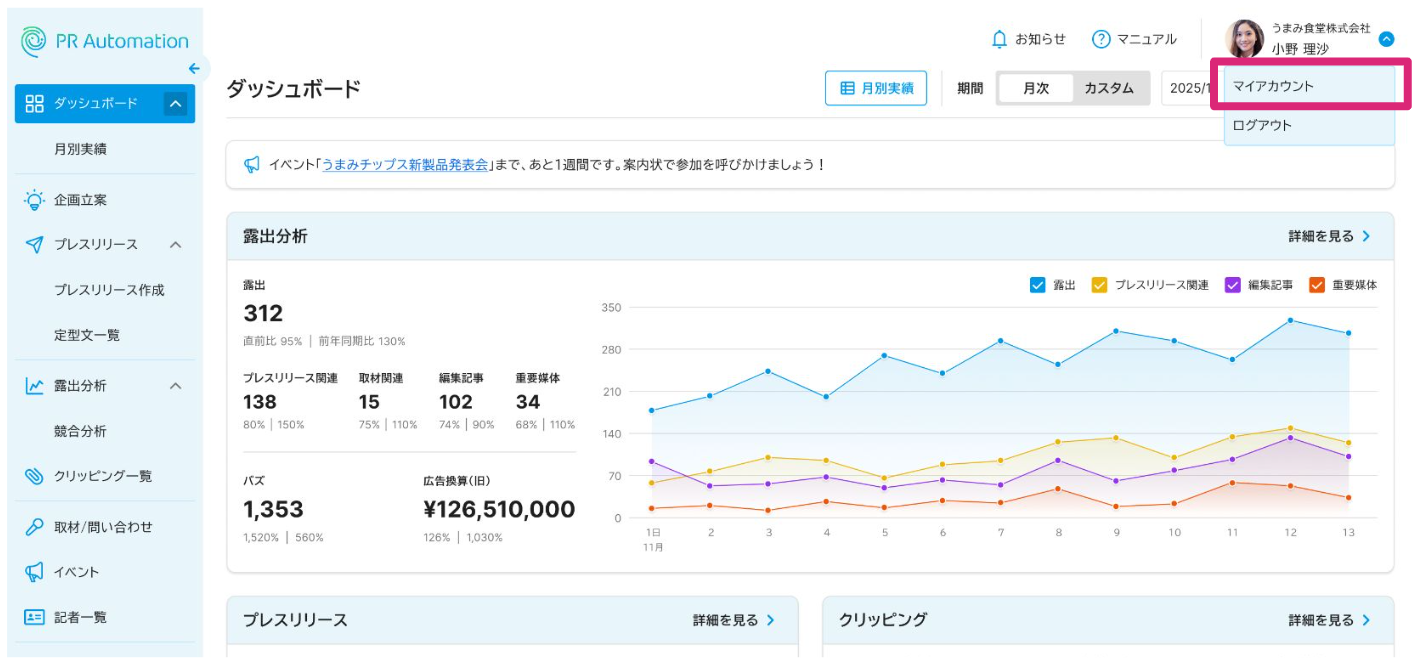Image resolution: width=1415 pixels, height=664 pixels.
Task: Collapse the ダッシュボード sidebar section
Action: [x=175, y=103]
